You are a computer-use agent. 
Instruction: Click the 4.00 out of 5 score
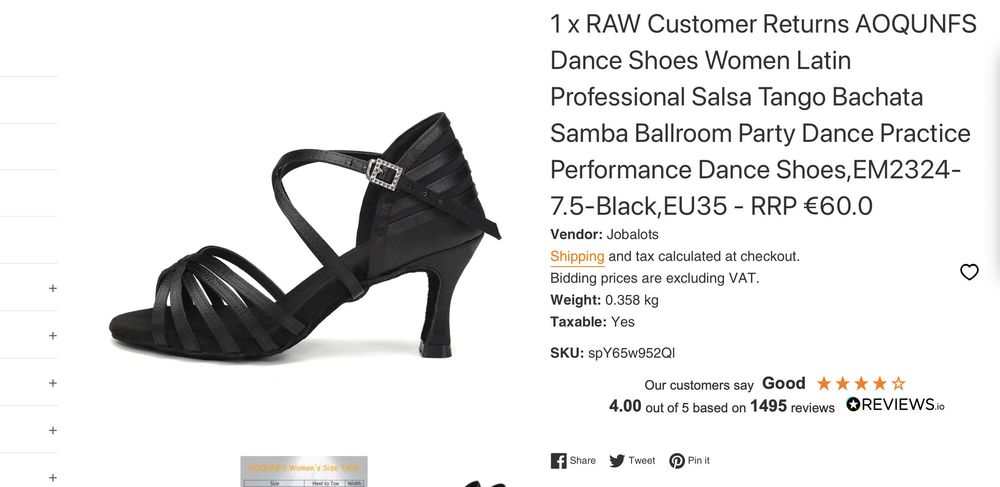coord(628,407)
